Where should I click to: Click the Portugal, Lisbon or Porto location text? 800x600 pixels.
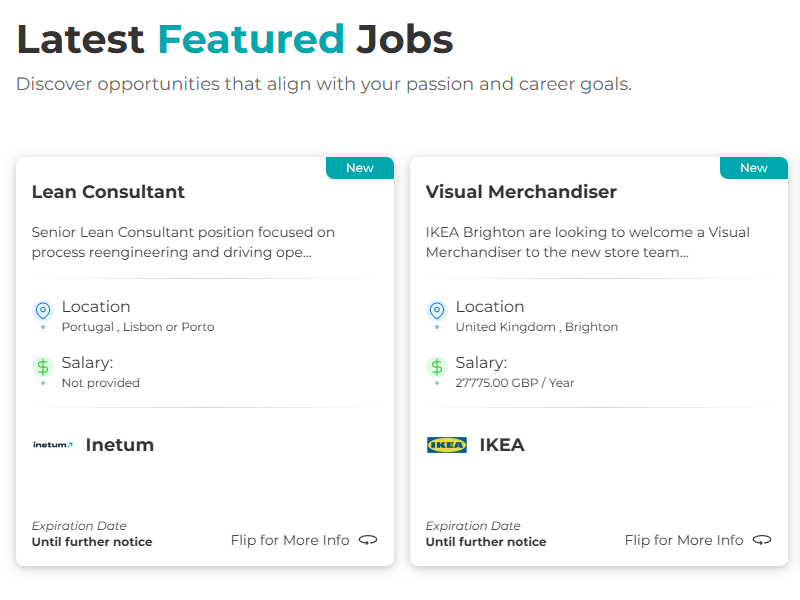138,327
